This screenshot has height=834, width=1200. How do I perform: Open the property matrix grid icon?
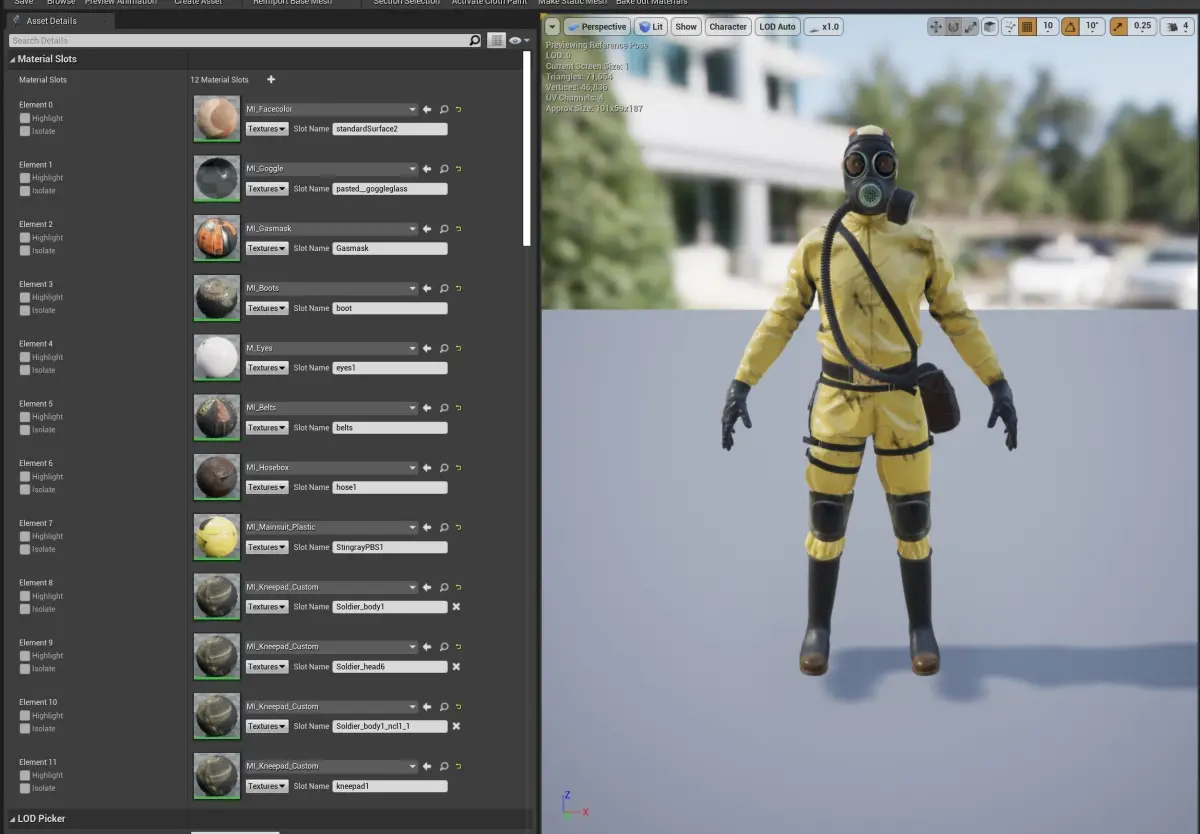pos(496,40)
